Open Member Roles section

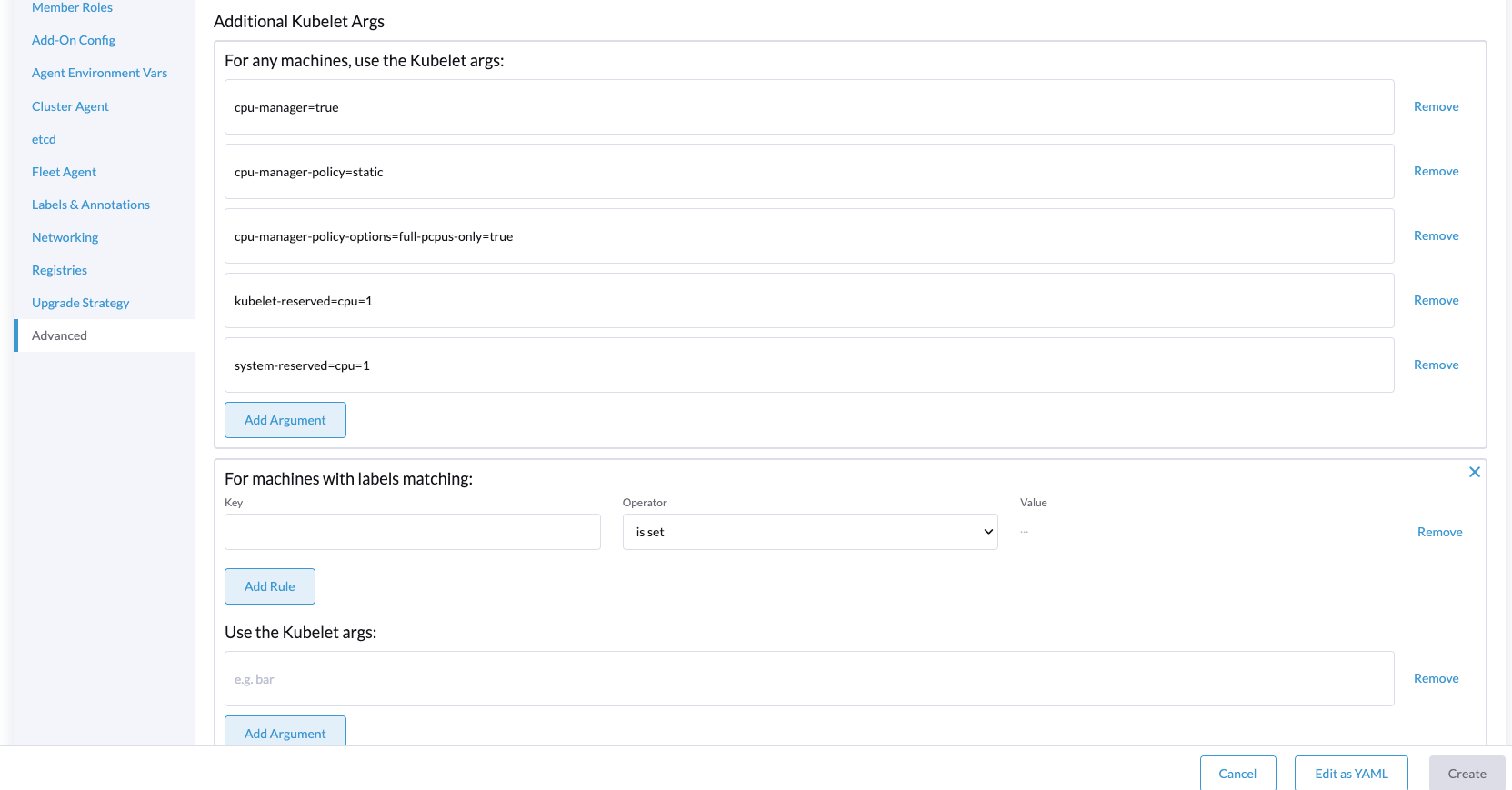(72, 7)
